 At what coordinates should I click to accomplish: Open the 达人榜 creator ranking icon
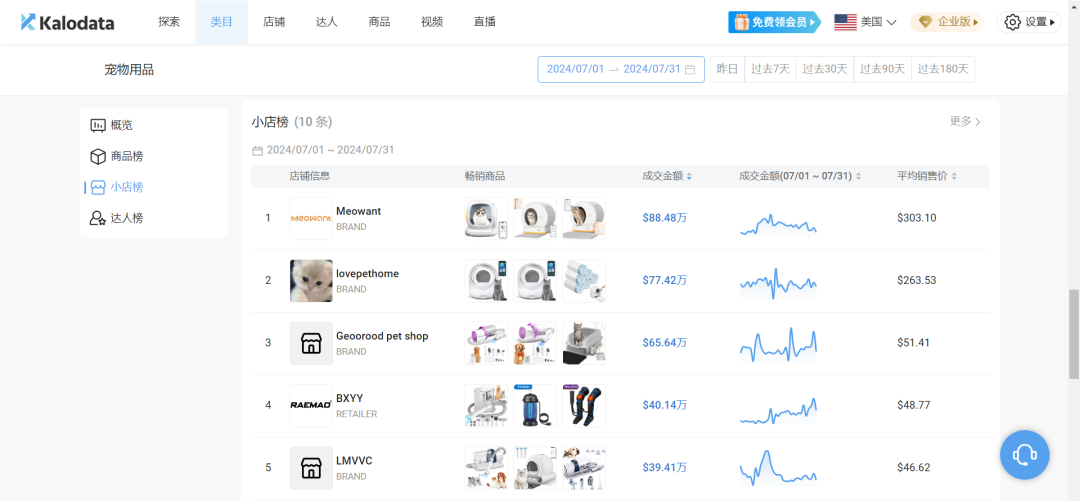[x=98, y=218]
